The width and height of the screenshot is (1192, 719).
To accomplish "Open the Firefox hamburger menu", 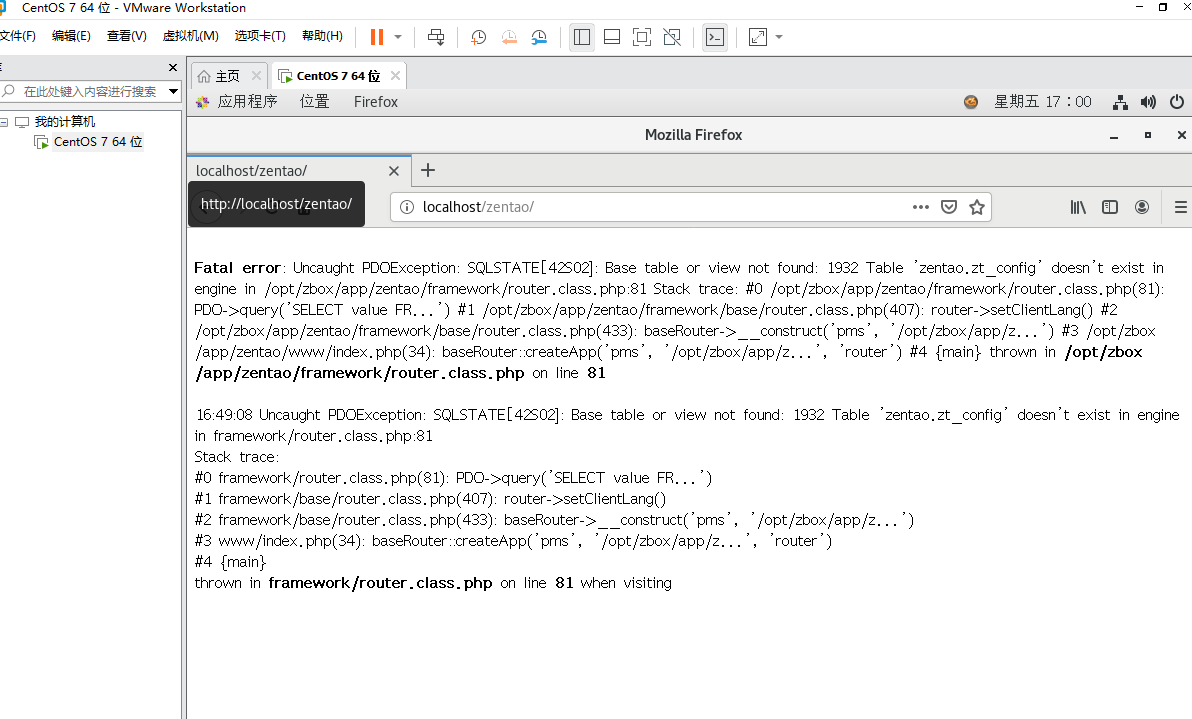I will 1180,207.
